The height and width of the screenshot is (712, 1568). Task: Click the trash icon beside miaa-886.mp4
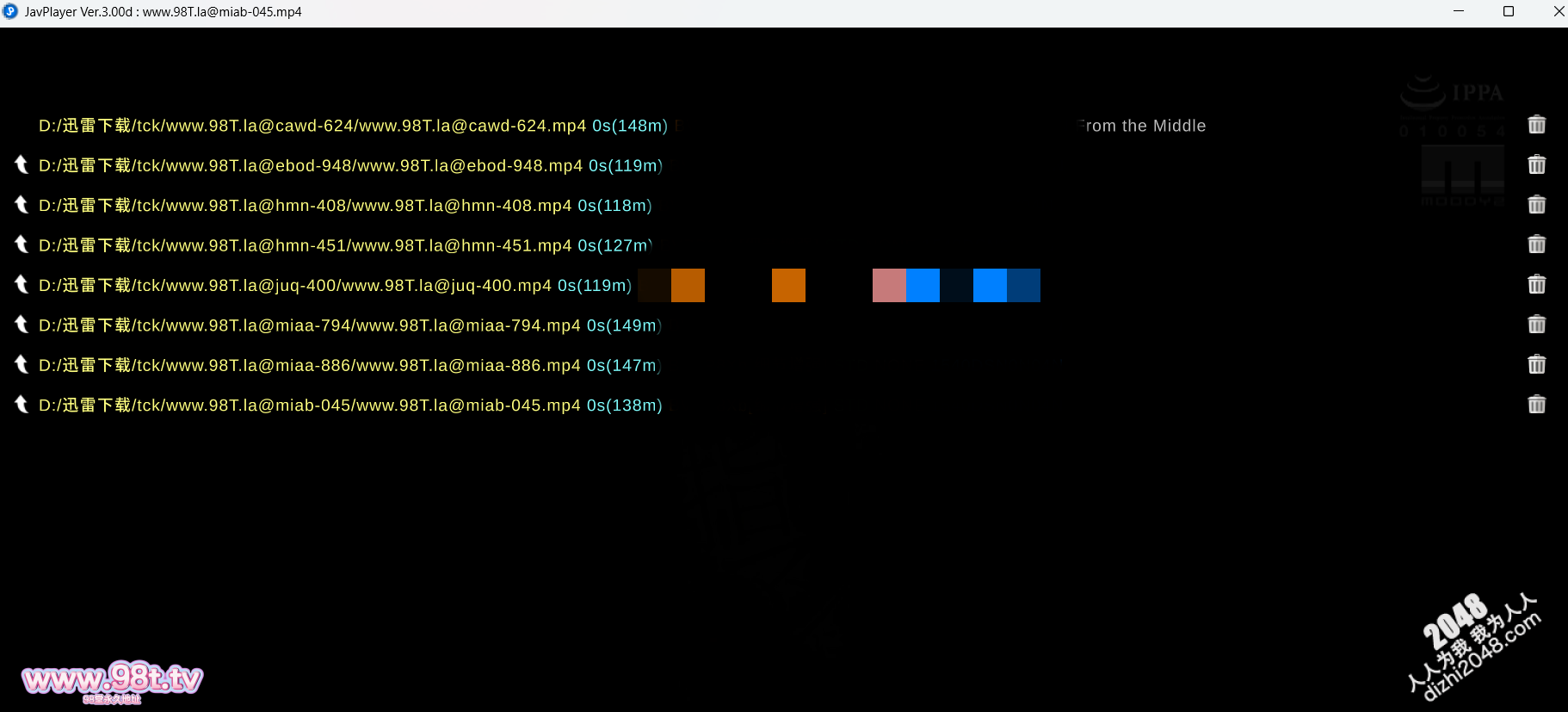1536,365
